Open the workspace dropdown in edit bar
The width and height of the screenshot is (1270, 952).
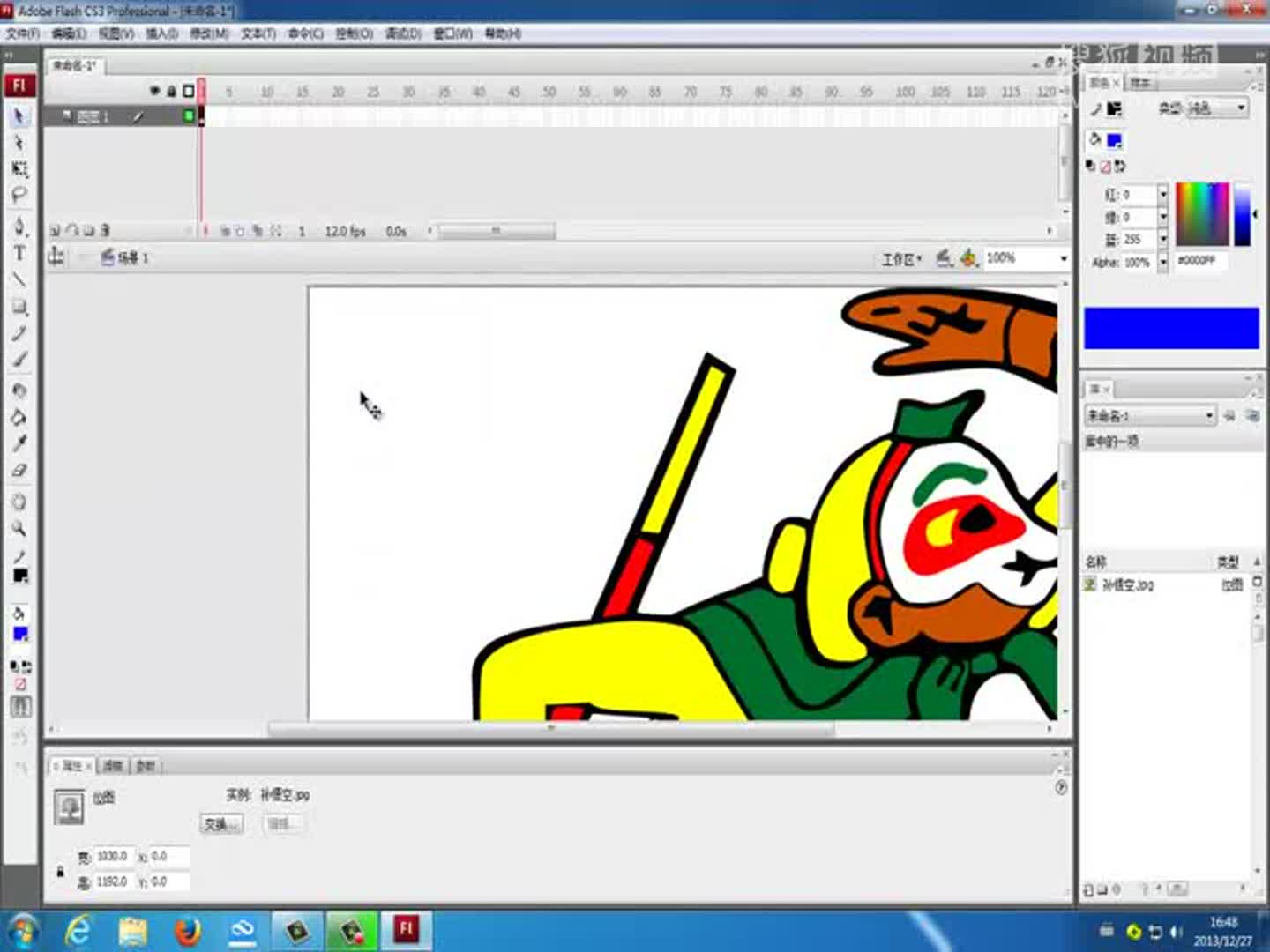click(x=902, y=258)
